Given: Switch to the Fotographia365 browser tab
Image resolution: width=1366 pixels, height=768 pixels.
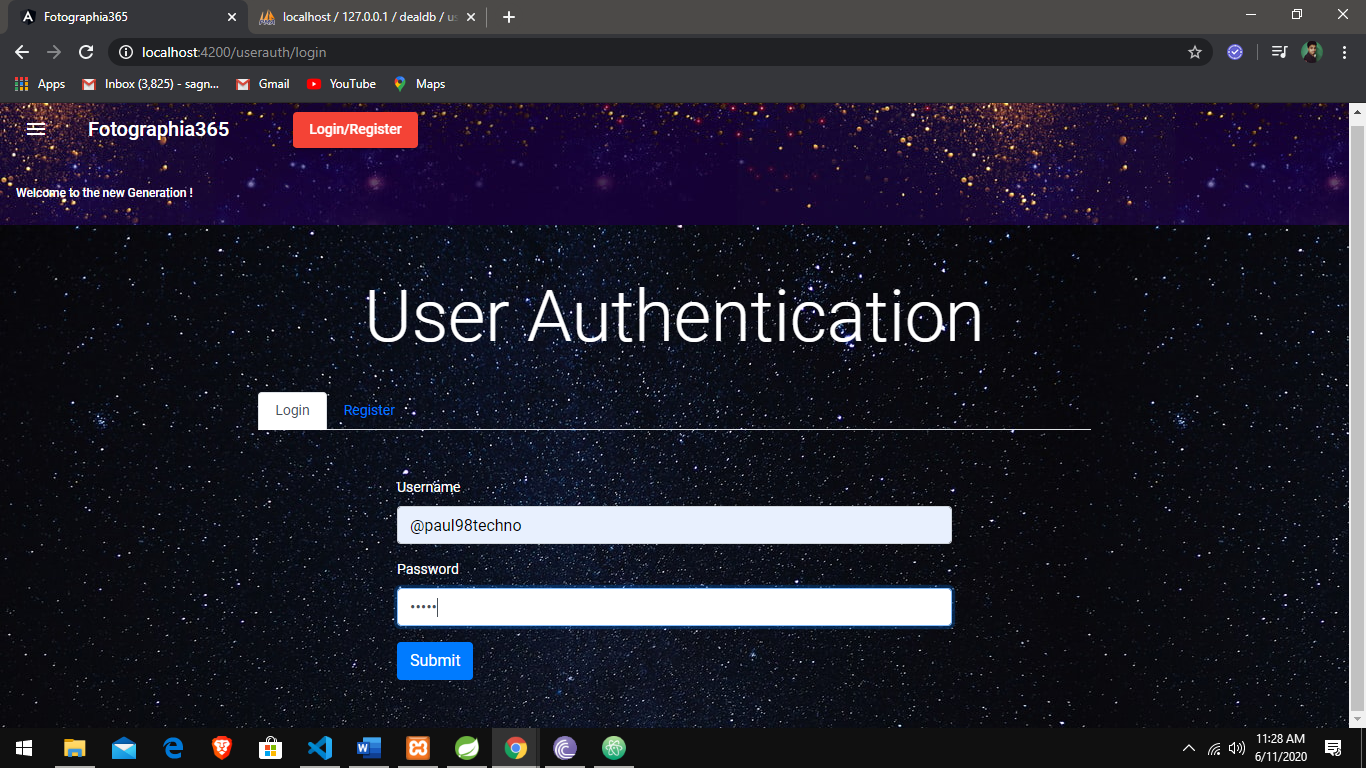Looking at the screenshot, I should (127, 17).
